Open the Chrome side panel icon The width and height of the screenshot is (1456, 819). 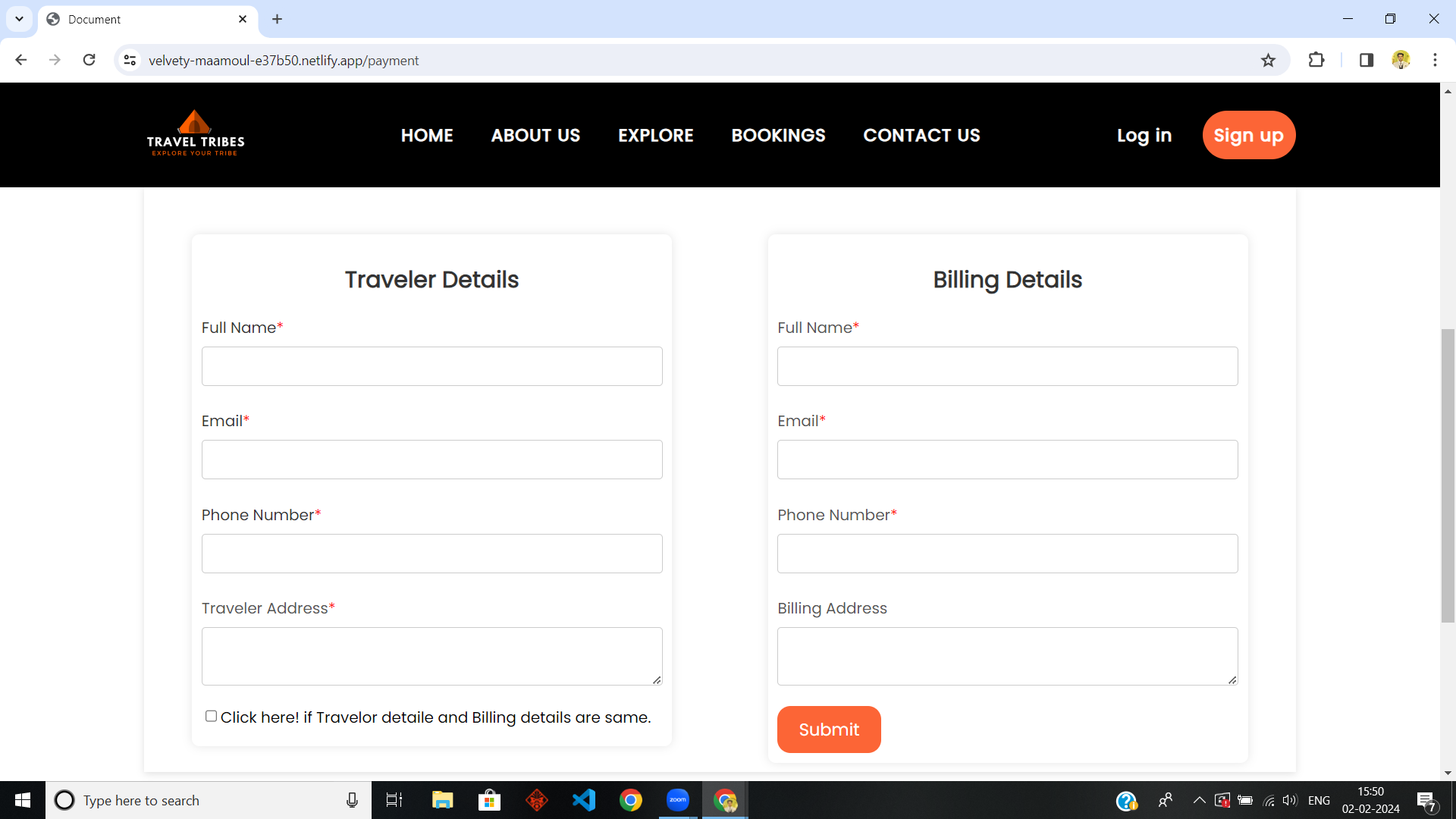click(1367, 60)
